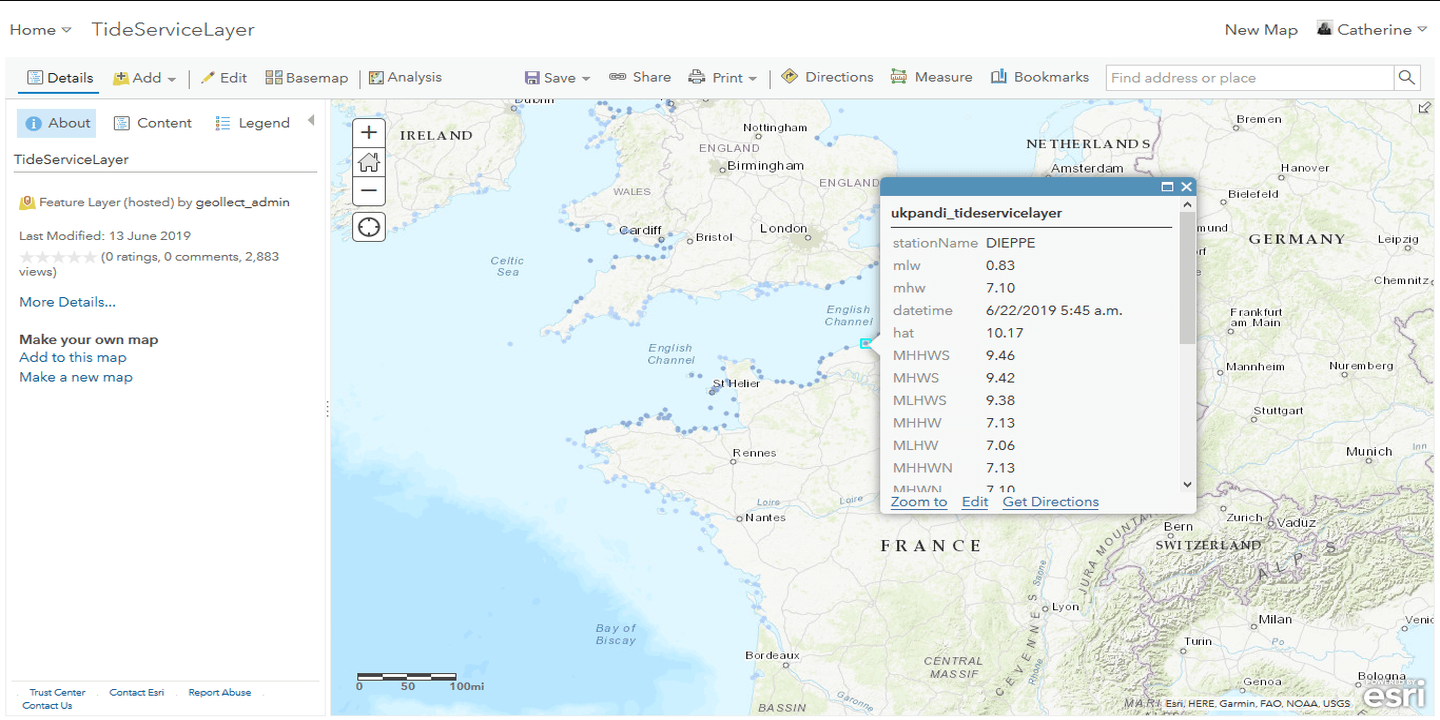1440x720 pixels.
Task: Open Catherine user account menu
Action: [x=1372, y=30]
